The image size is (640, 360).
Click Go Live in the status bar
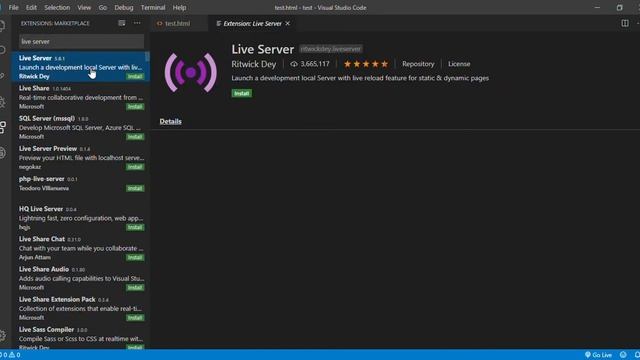[x=598, y=355]
